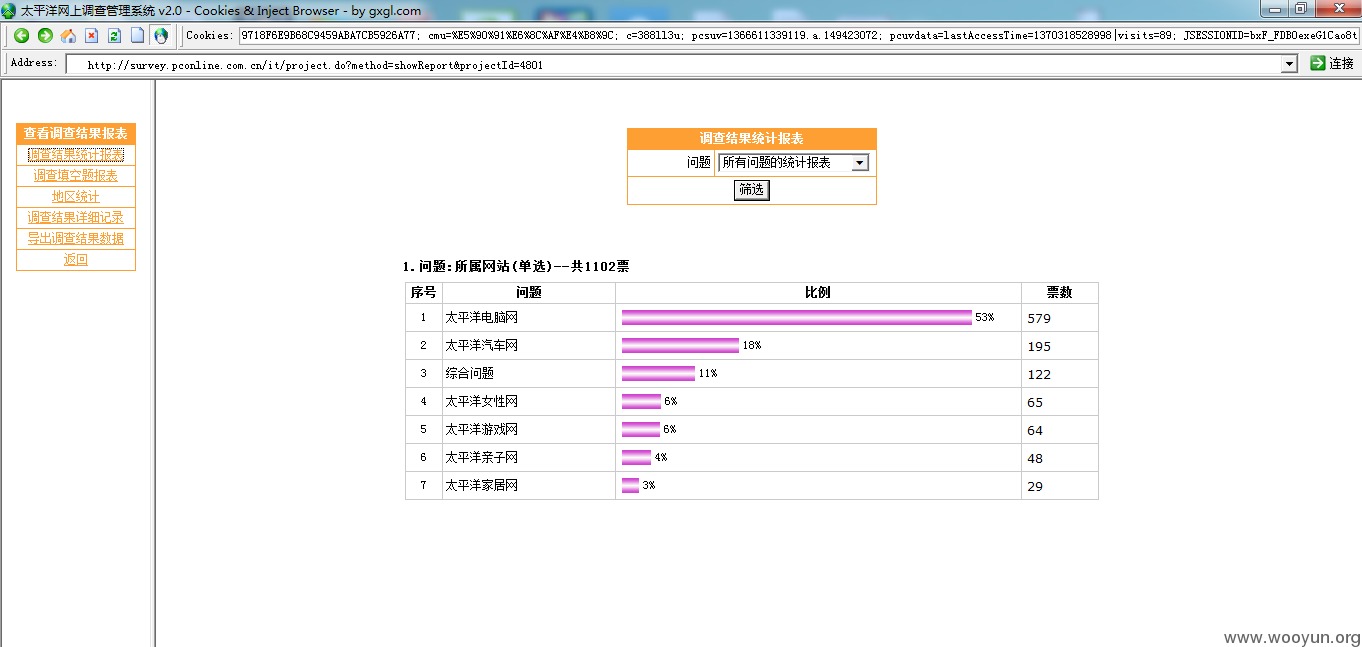Click into the Address URL field
Screen dimensions: 1362x647
click(674, 64)
